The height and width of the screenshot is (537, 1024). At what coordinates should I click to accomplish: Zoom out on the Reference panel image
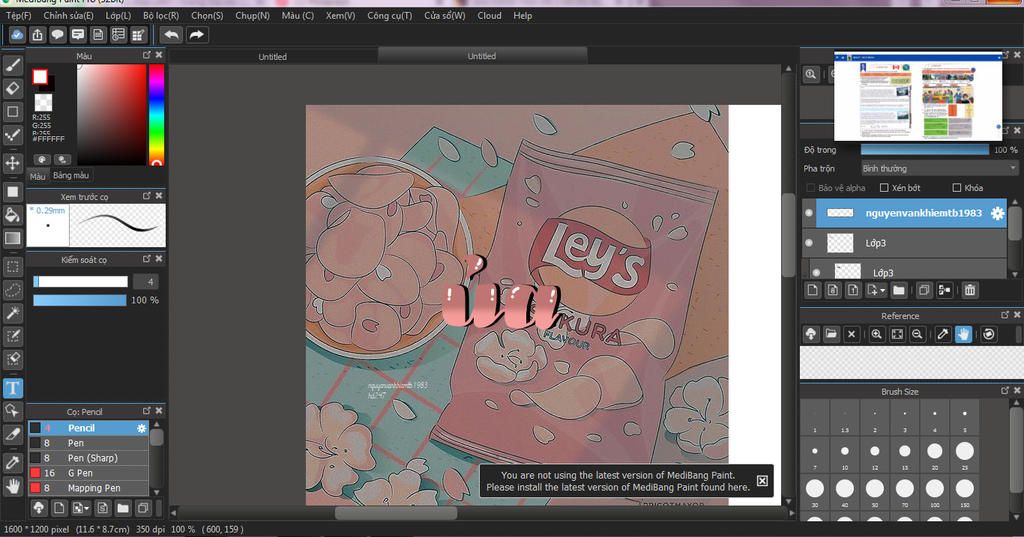(918, 334)
